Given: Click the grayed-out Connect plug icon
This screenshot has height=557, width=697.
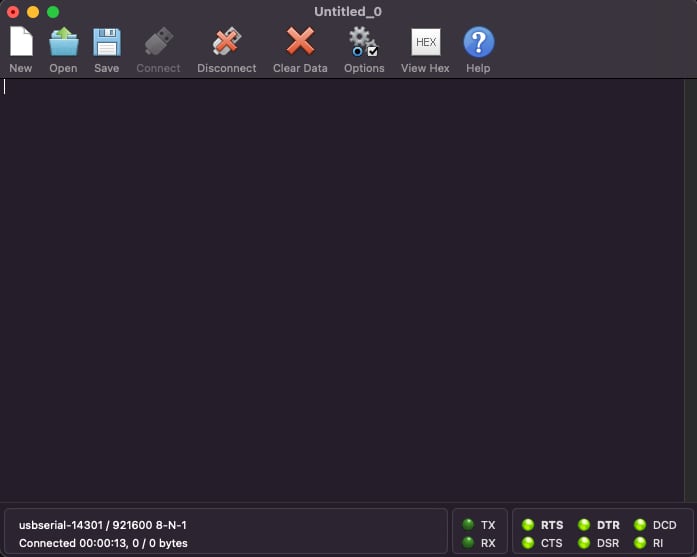Looking at the screenshot, I should tap(159, 42).
